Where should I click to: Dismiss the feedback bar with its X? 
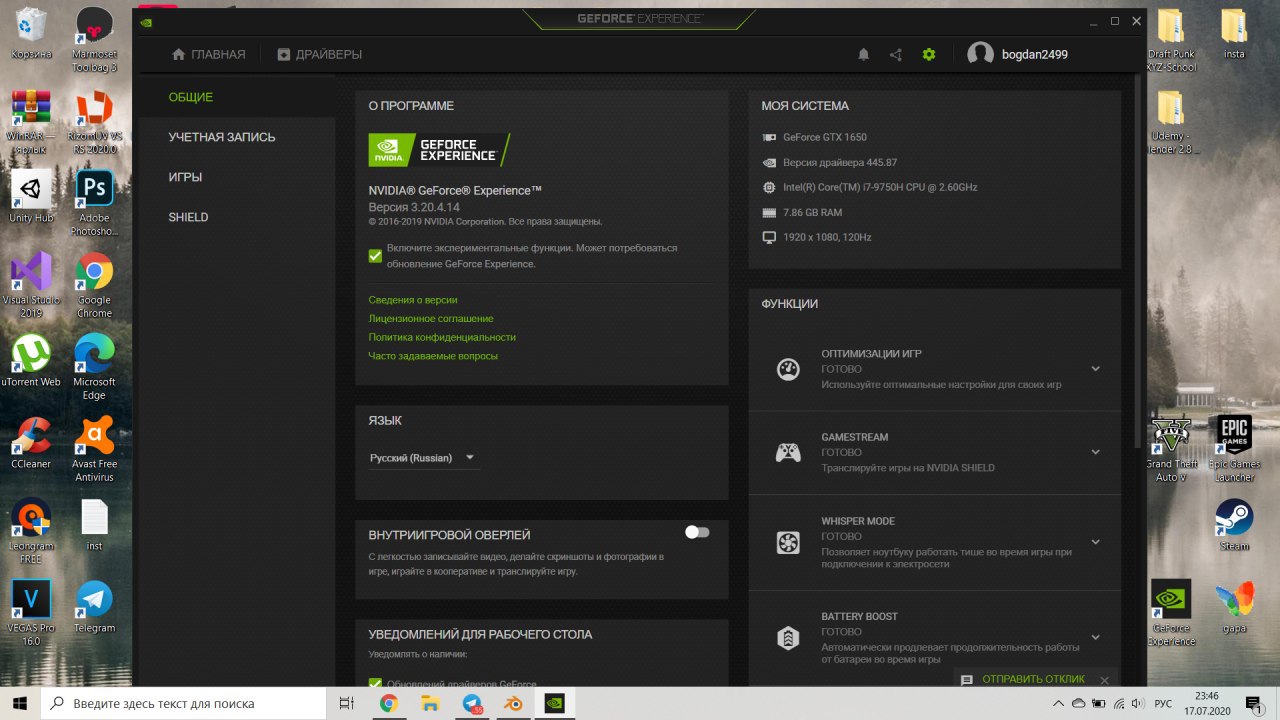(x=1104, y=680)
